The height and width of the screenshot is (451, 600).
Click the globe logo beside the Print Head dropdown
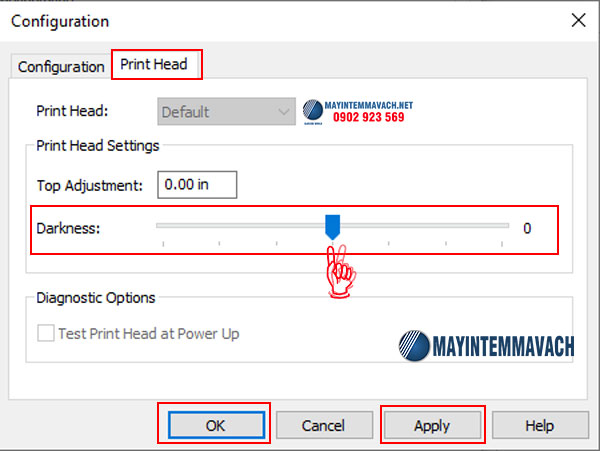(x=315, y=110)
